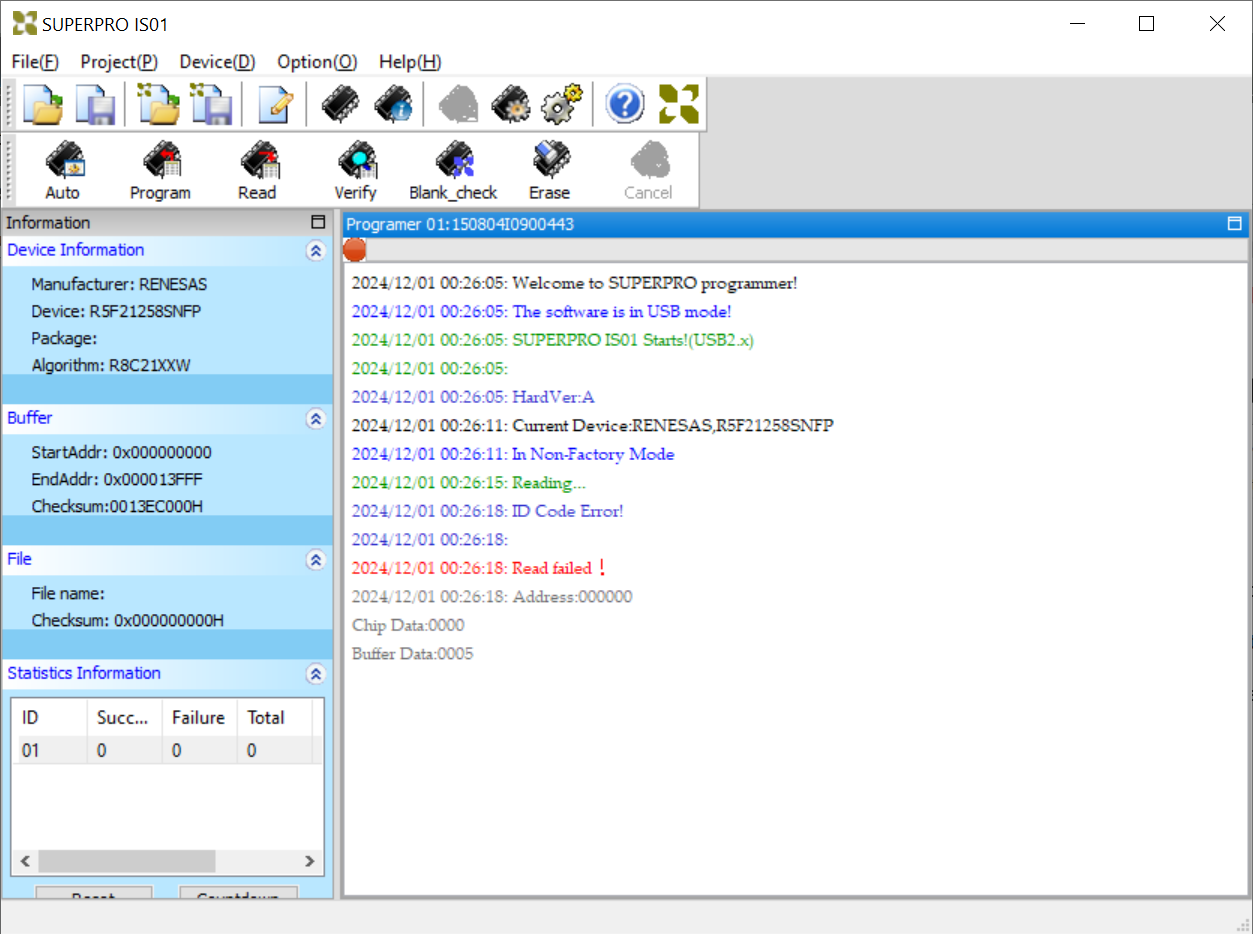Click the 'Manufacturer: RENESAS' line
Viewport: 1253px width, 934px height.
[119, 284]
